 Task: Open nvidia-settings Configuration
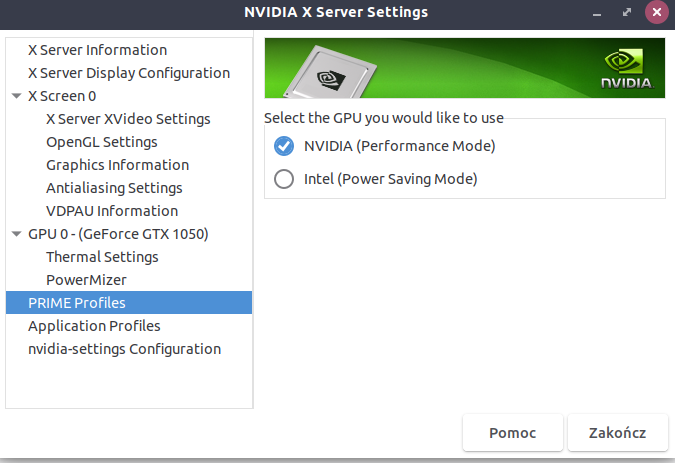[124, 349]
